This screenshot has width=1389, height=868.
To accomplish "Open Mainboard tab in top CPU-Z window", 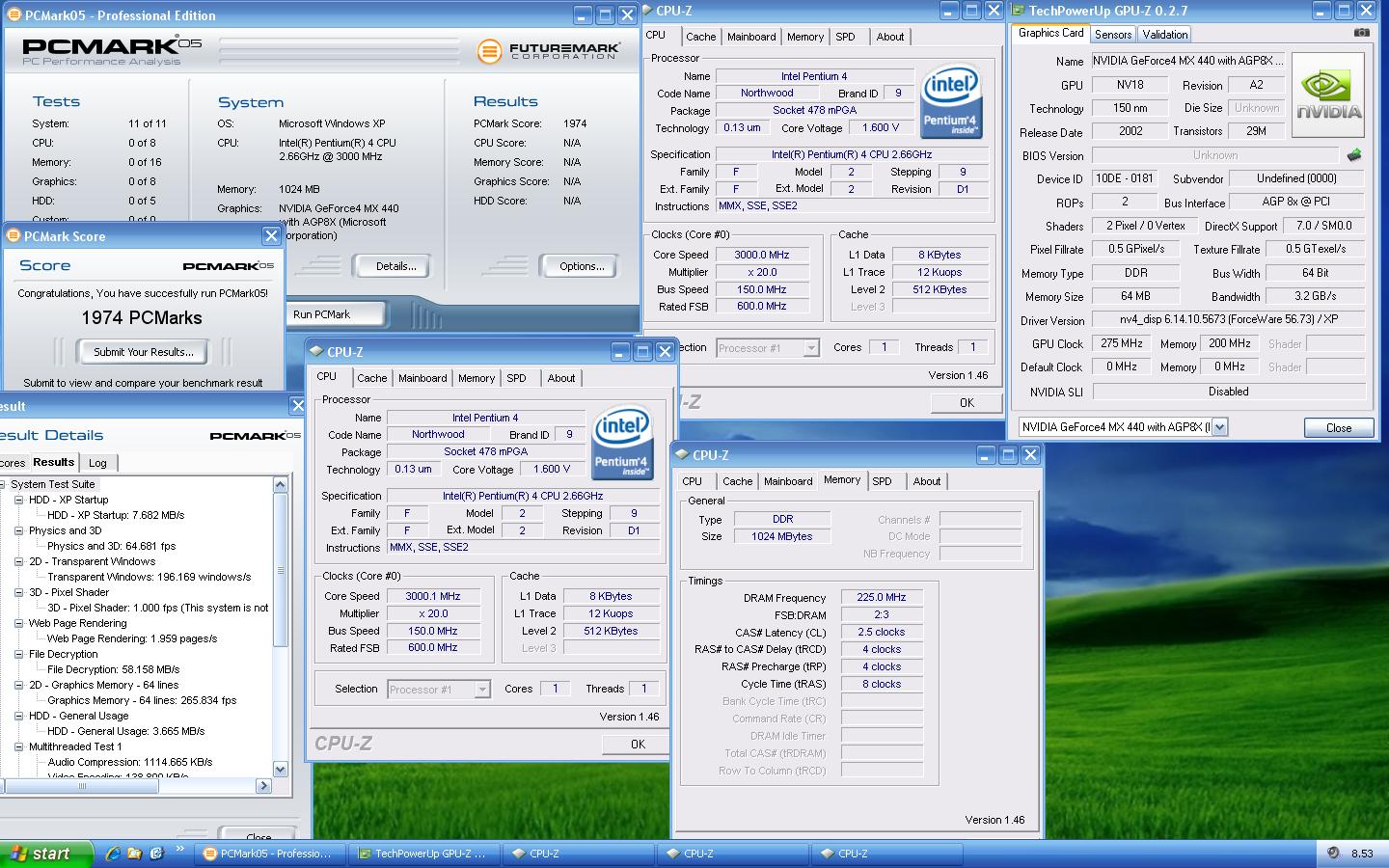I will click(x=751, y=37).
